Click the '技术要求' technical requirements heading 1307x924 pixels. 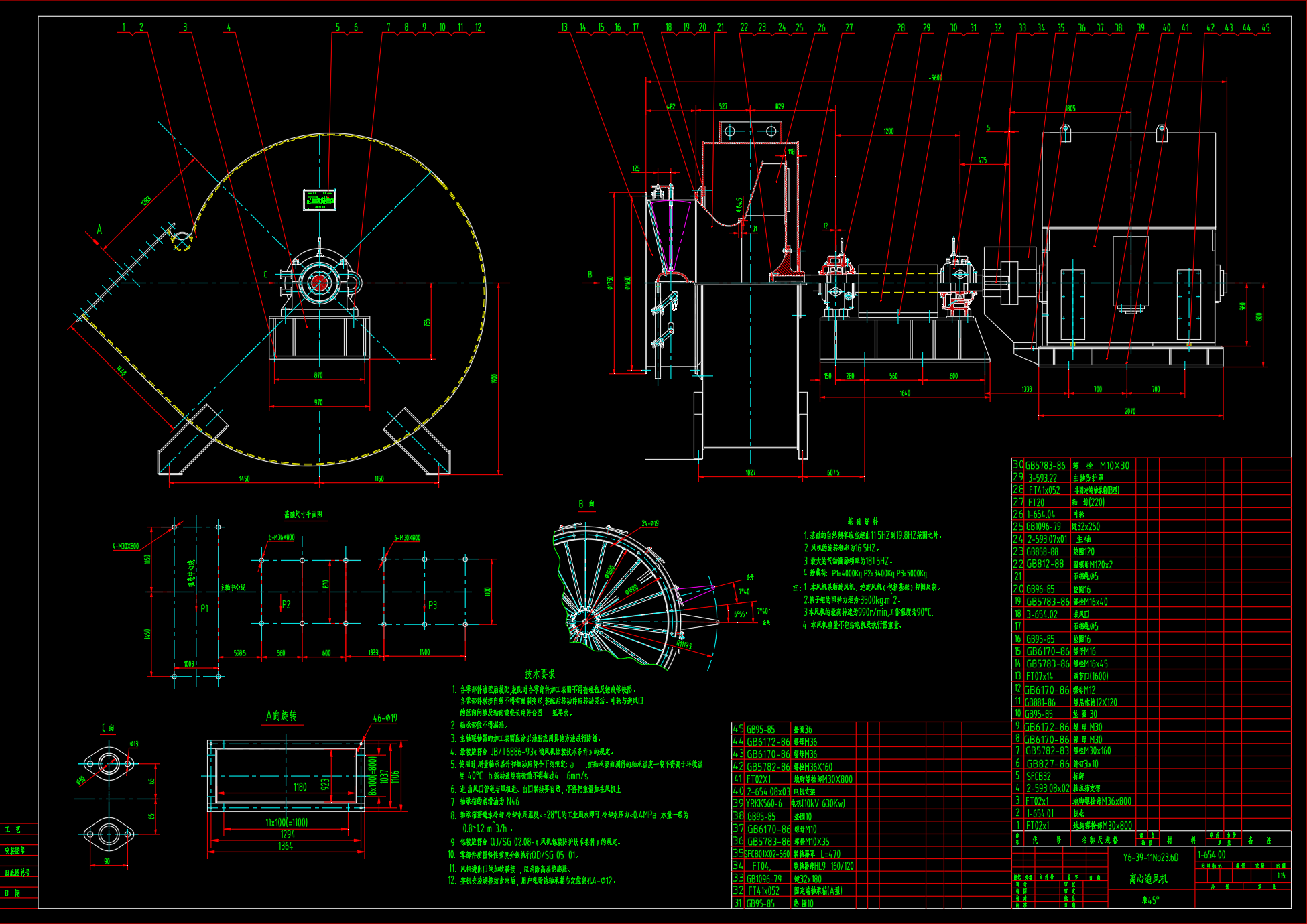540,674
